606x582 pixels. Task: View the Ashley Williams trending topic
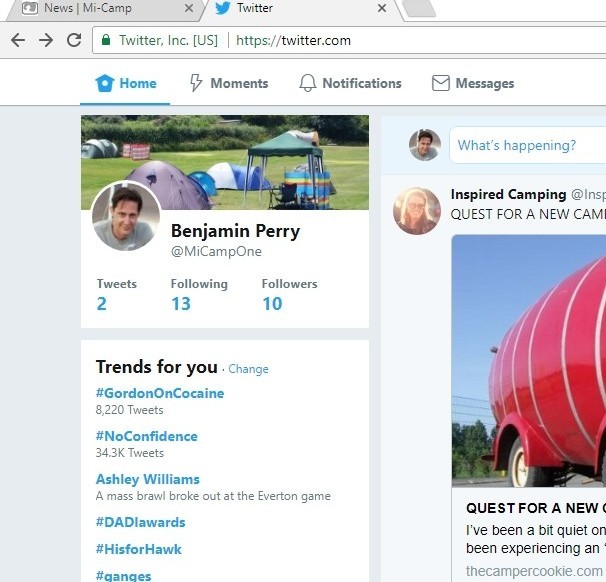[148, 479]
